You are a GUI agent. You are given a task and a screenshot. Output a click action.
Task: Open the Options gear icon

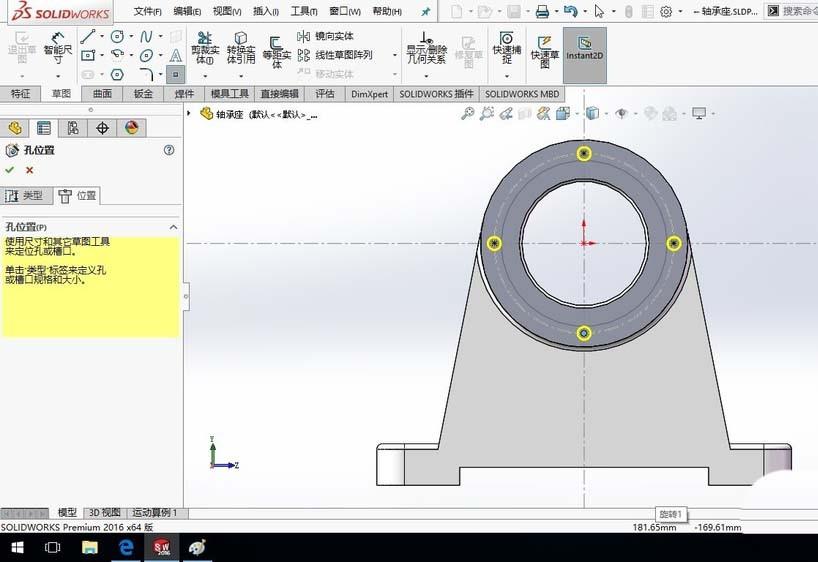(x=666, y=11)
